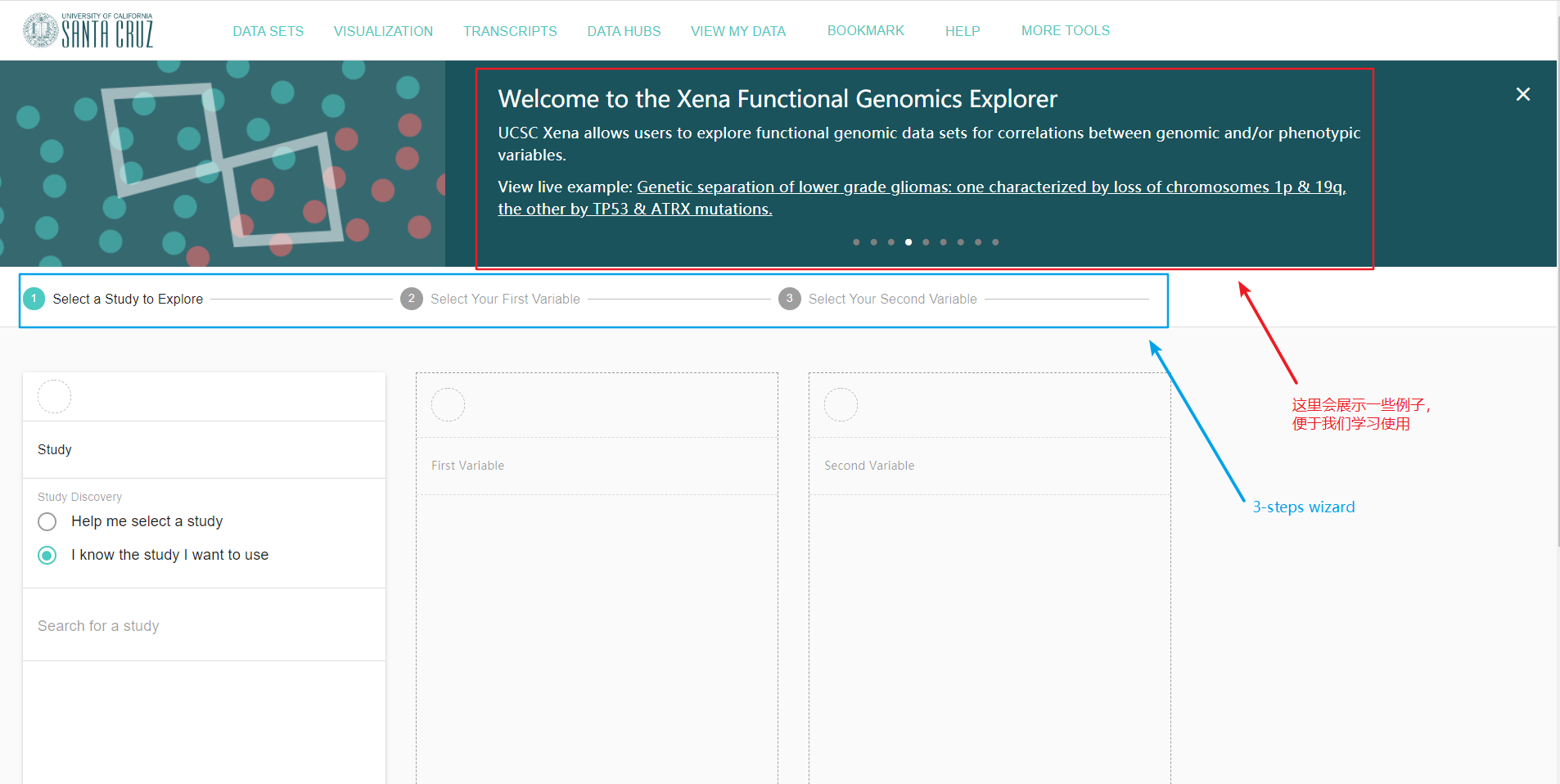Click step 2 Select Your First Variable
Screen dimensions: 1560x784
point(490,299)
